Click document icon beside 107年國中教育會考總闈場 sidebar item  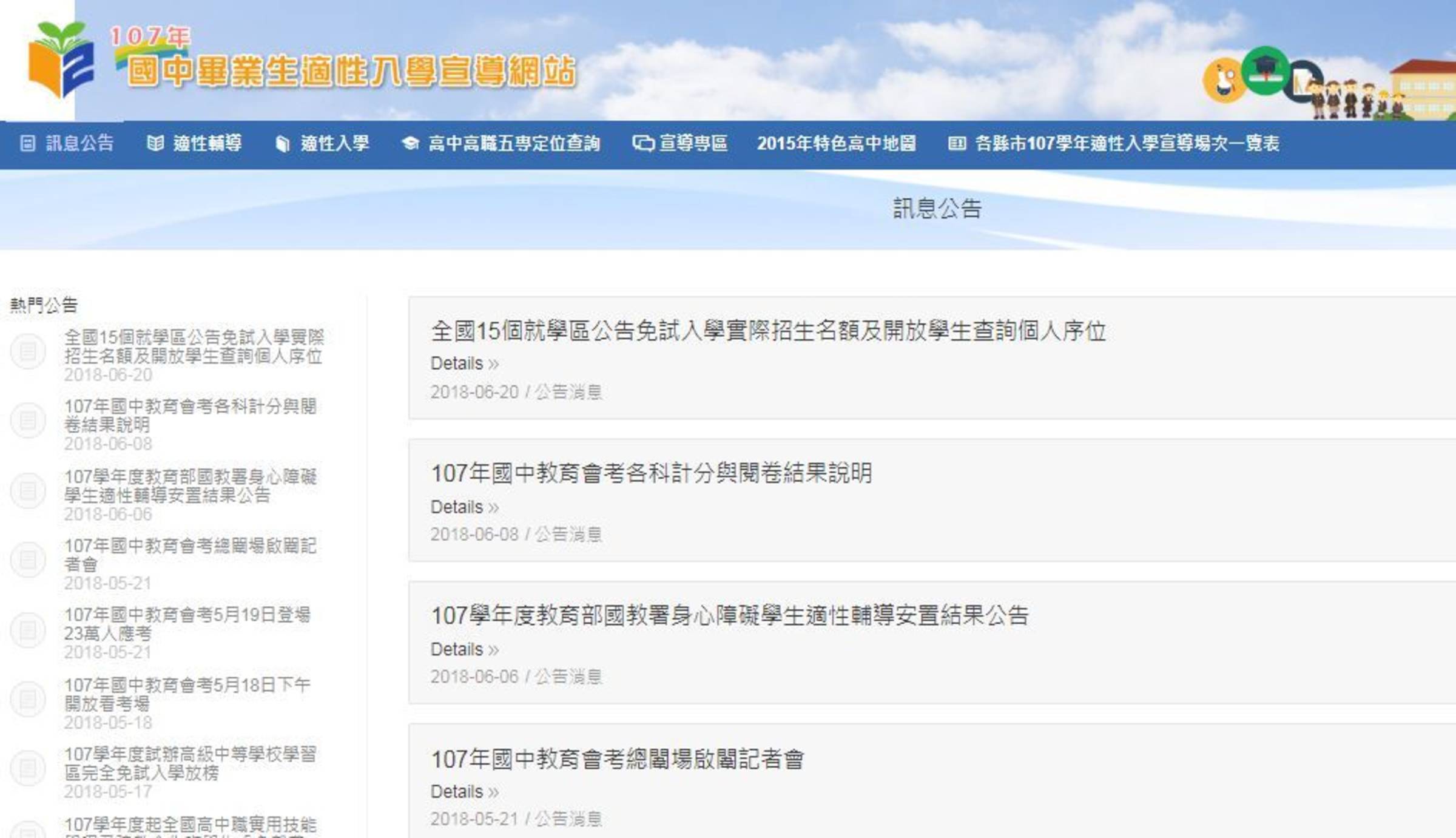28,559
